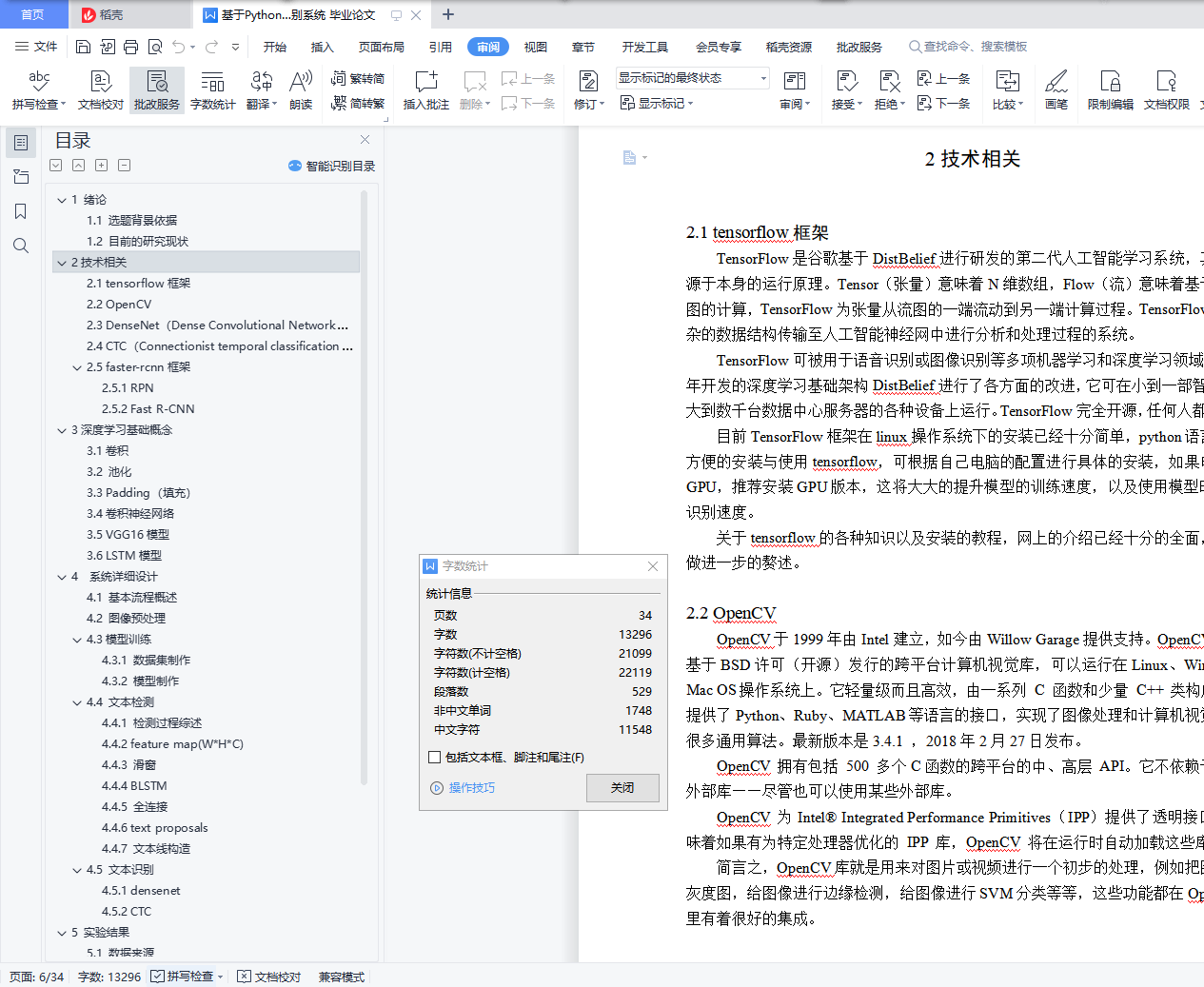Insert a comment with 插入批注
This screenshot has height=987, width=1204.
pyautogui.click(x=426, y=90)
